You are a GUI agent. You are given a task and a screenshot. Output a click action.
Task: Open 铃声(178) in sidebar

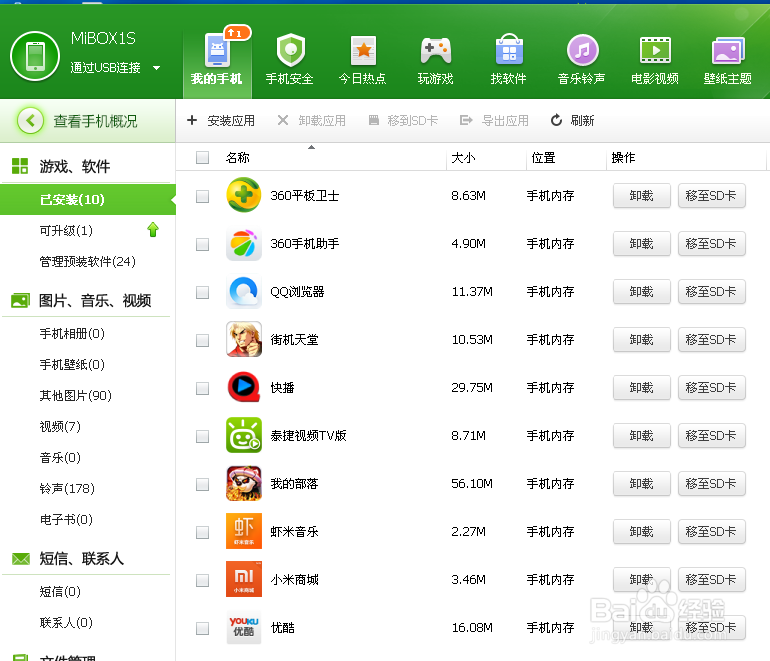(67, 488)
